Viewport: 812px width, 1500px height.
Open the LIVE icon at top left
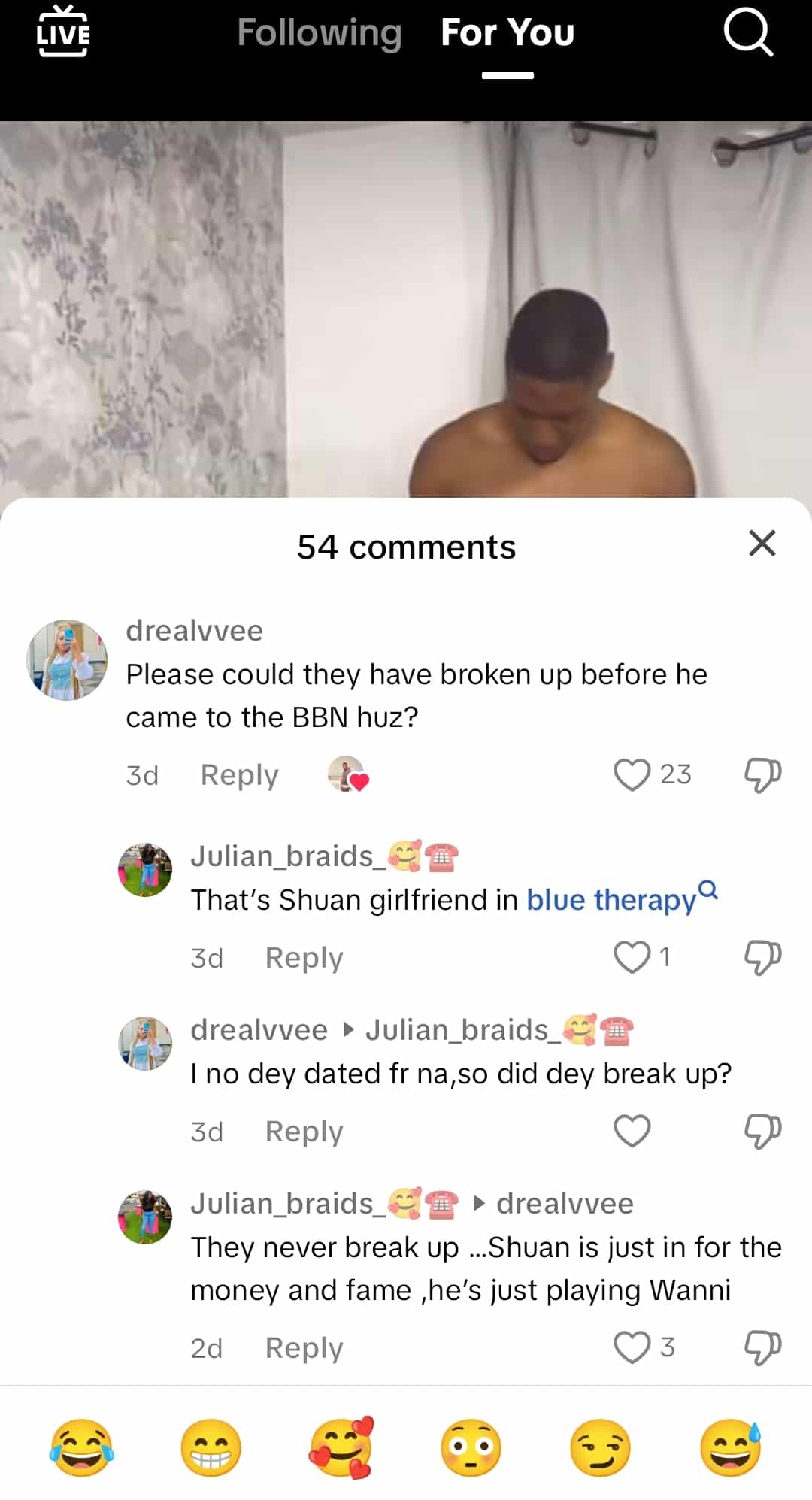pyautogui.click(x=64, y=32)
